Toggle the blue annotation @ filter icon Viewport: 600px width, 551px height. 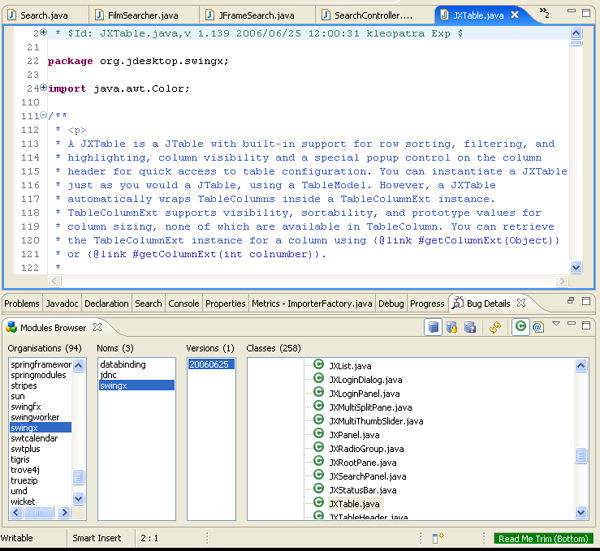click(537, 327)
